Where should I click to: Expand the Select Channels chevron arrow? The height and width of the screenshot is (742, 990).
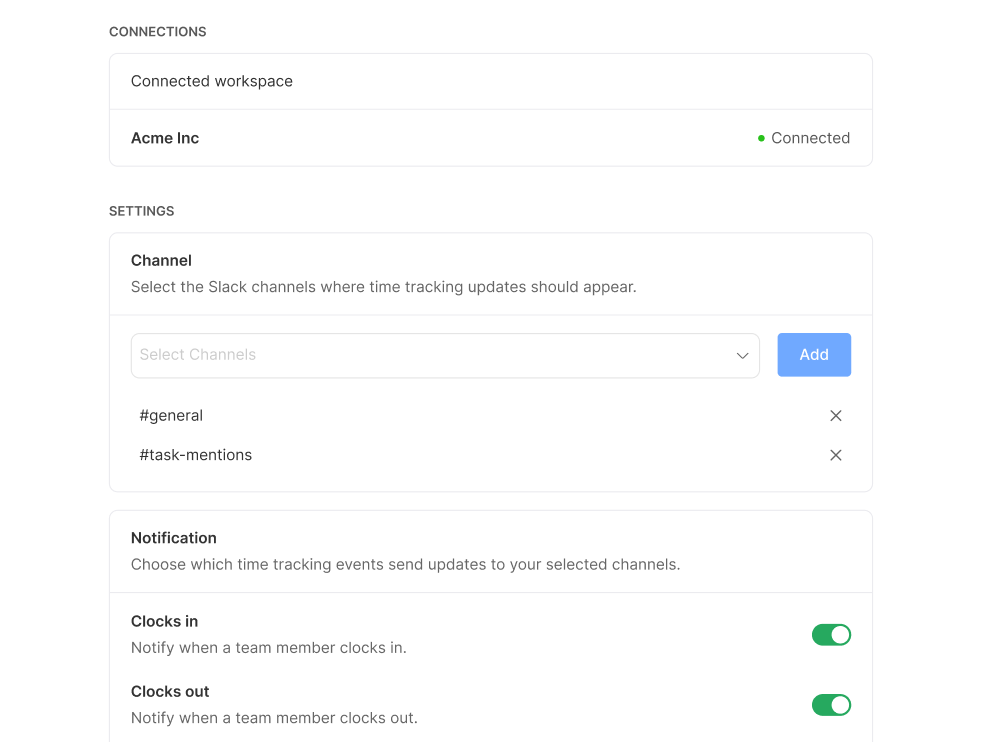coord(743,355)
